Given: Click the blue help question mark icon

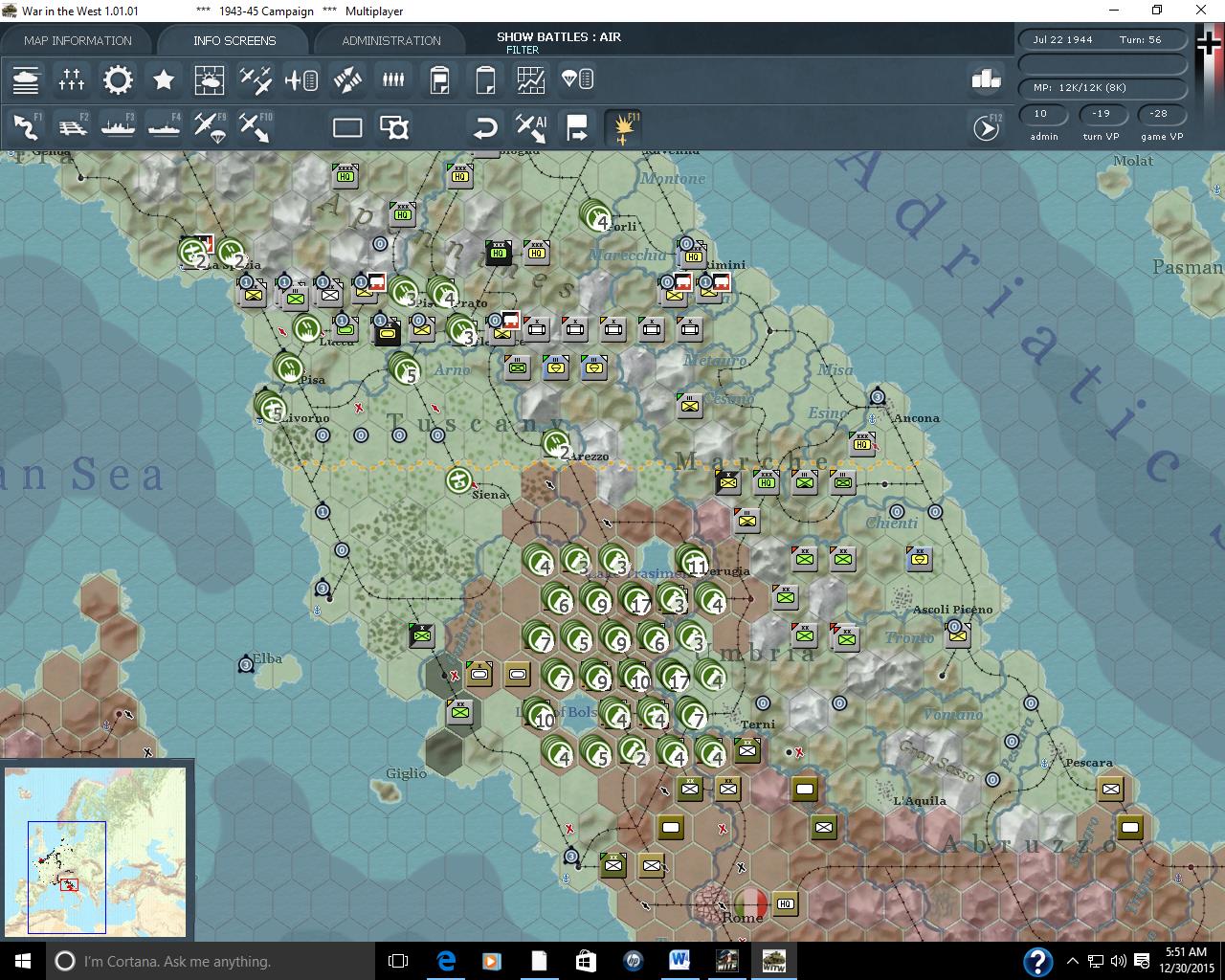Looking at the screenshot, I should coord(1037,961).
